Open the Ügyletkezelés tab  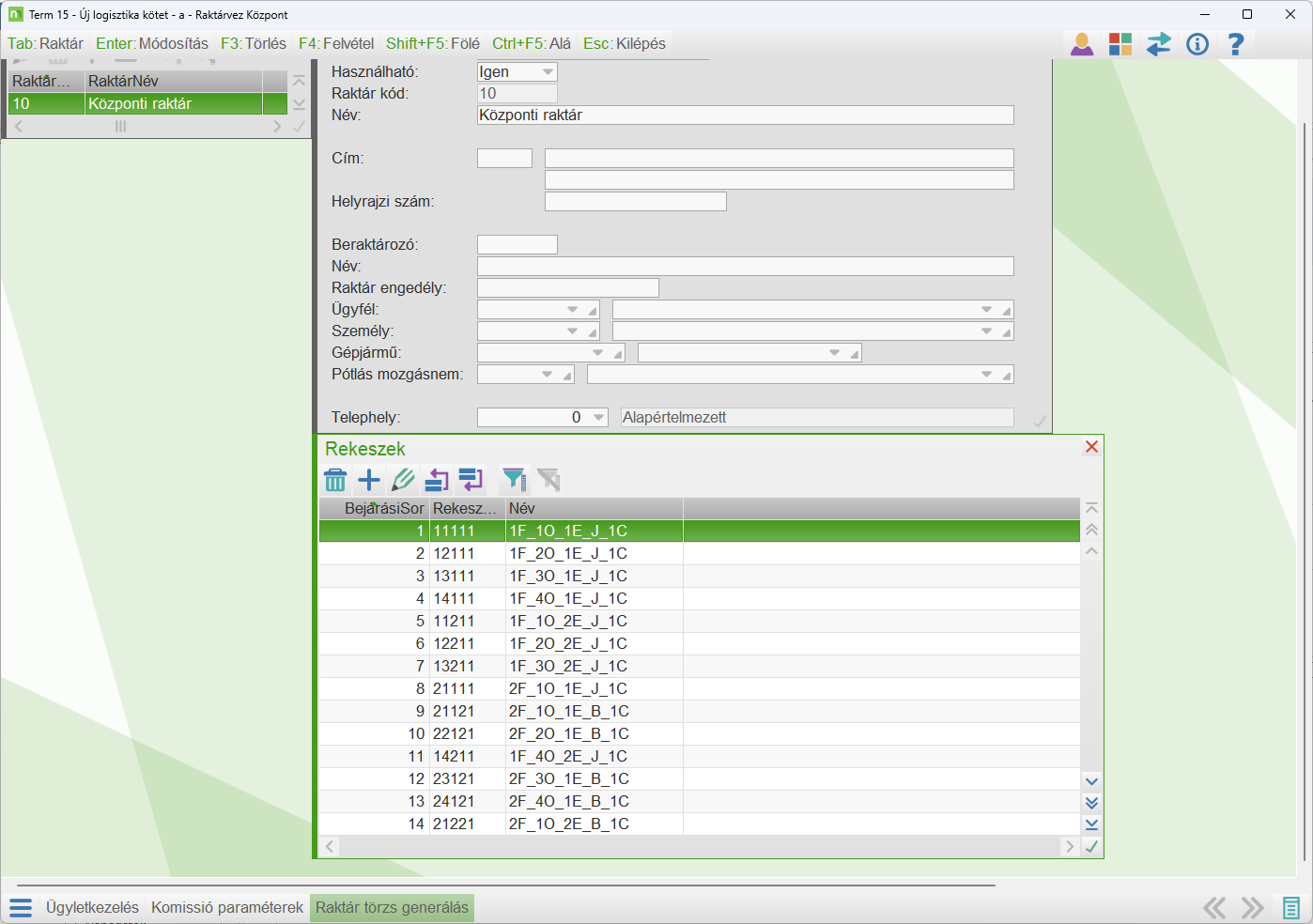point(92,907)
